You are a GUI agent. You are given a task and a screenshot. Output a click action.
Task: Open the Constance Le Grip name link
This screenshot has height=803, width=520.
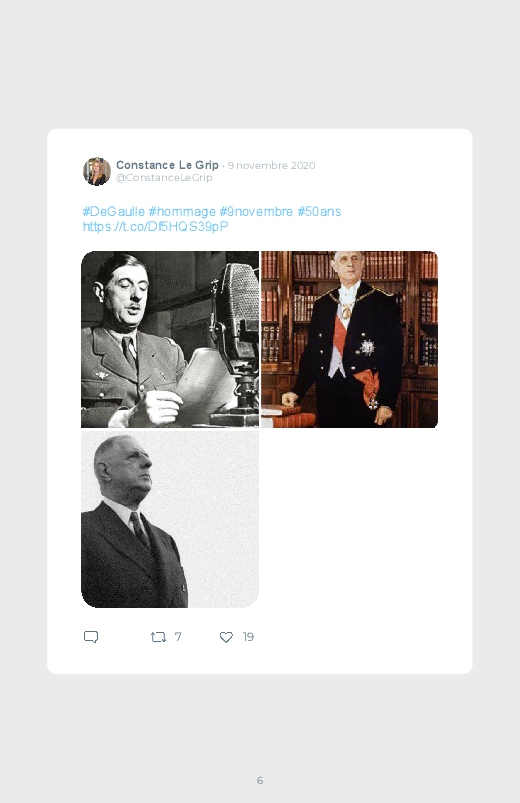pos(167,165)
